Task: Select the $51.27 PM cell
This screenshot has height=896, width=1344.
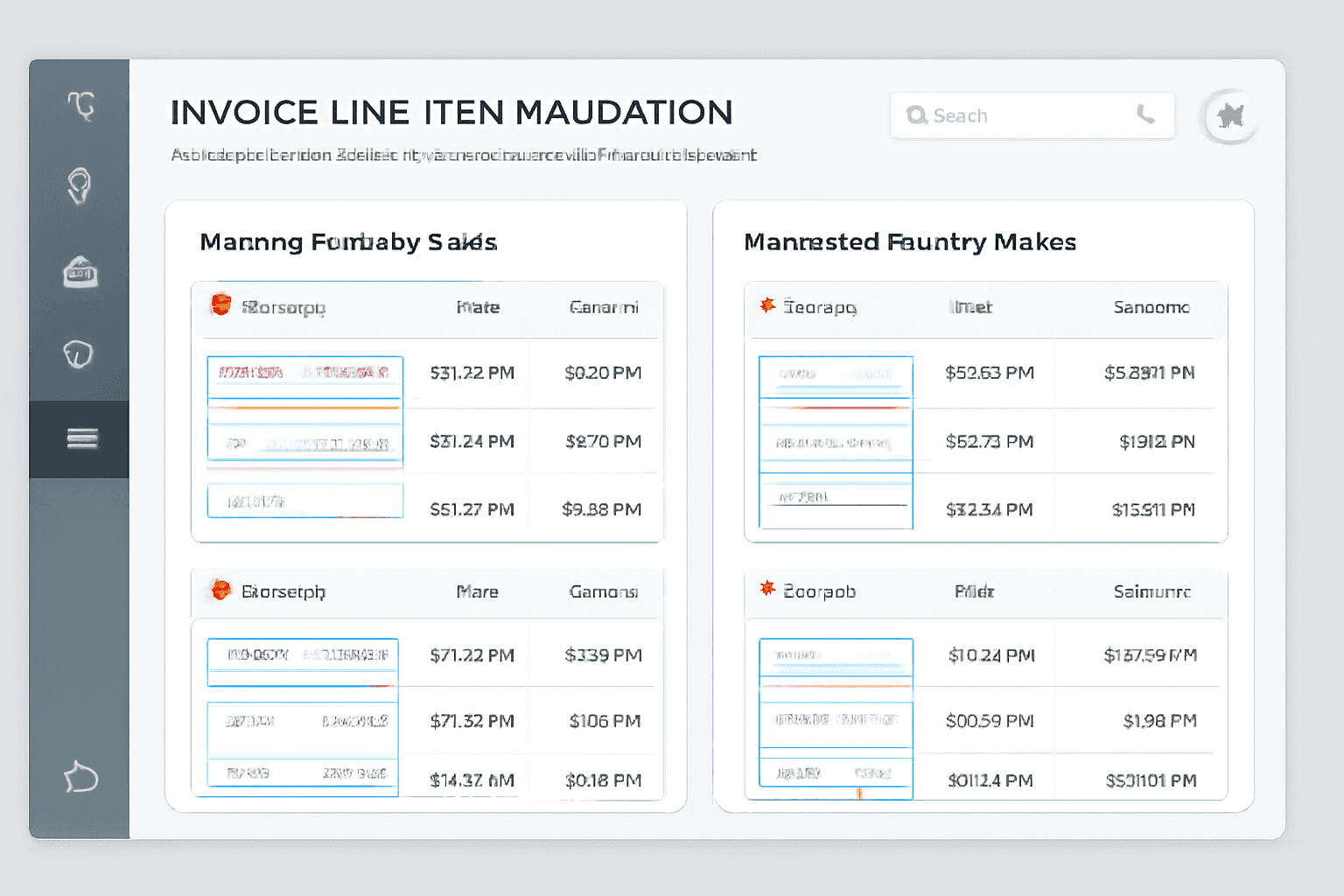Action: [472, 509]
